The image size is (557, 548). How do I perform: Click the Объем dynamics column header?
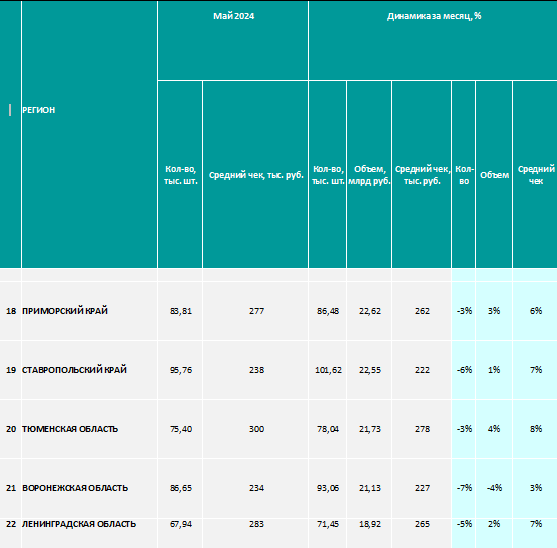point(494,174)
